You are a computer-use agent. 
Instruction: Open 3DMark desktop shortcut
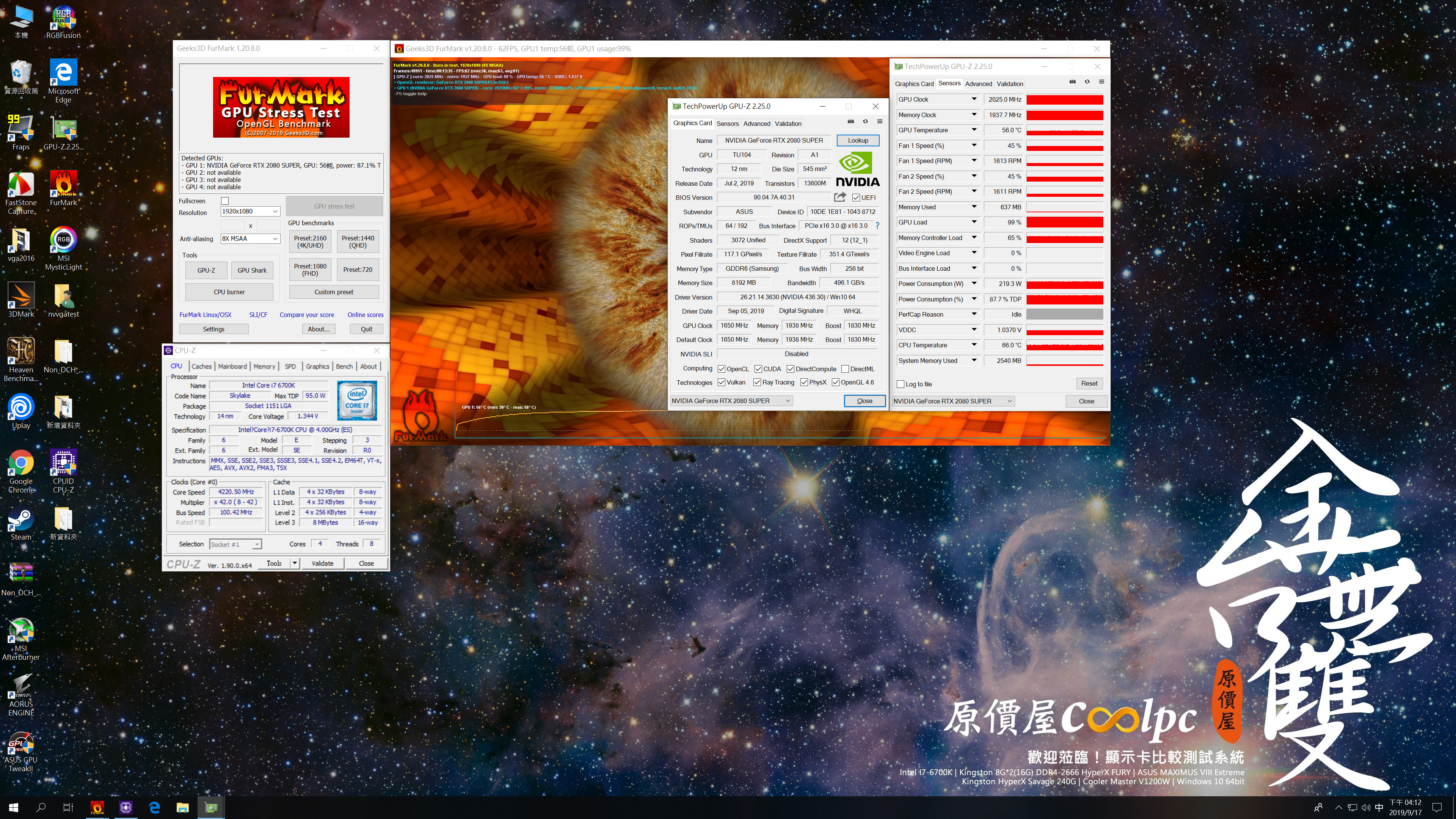point(21,300)
